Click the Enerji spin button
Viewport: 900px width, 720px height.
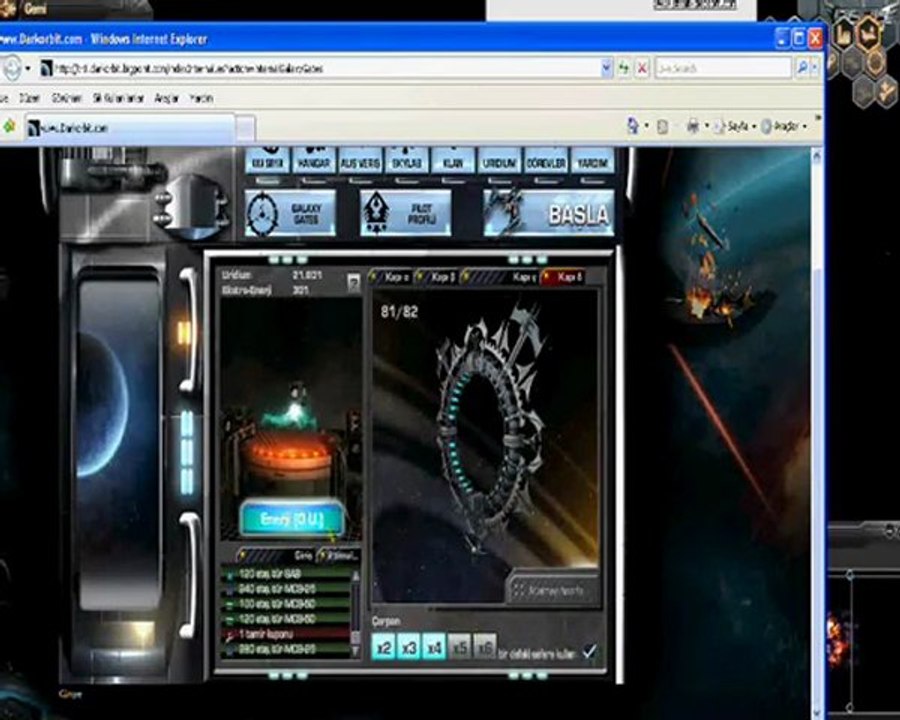tap(292, 519)
